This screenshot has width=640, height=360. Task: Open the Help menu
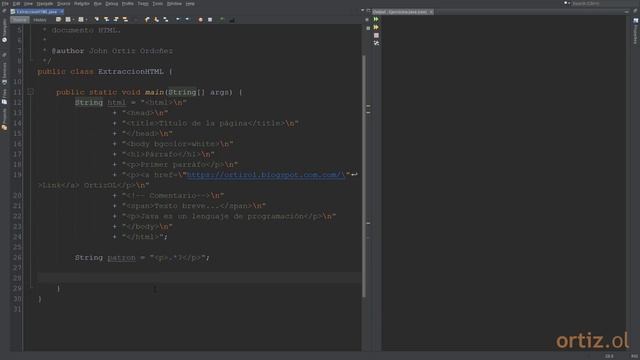point(190,4)
